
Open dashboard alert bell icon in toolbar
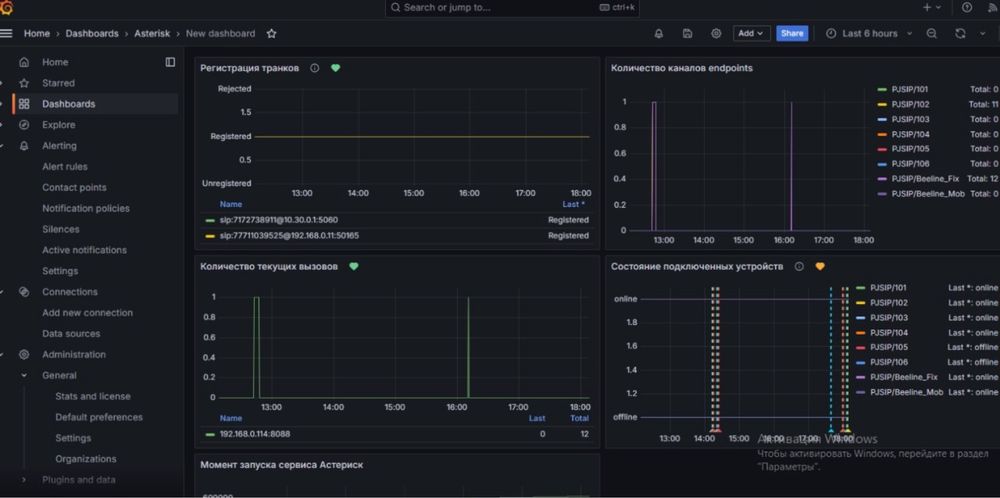pos(659,34)
